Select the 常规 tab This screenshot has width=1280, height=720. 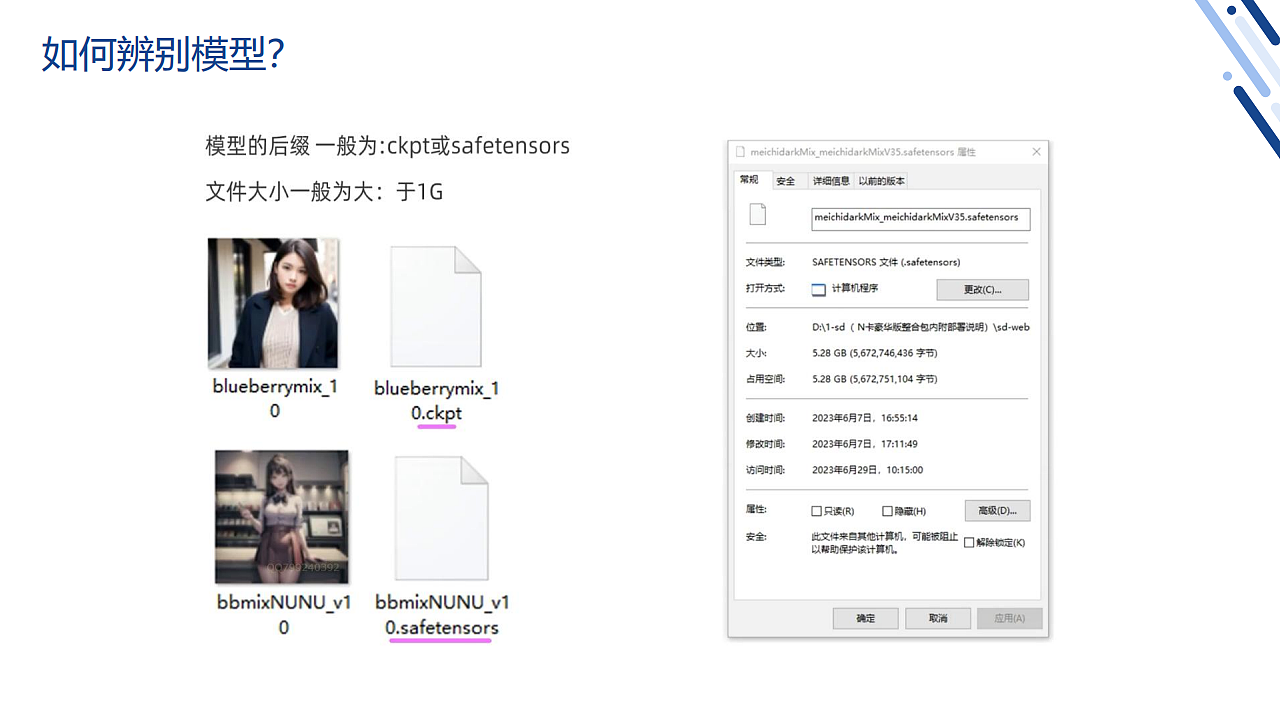[x=751, y=180]
